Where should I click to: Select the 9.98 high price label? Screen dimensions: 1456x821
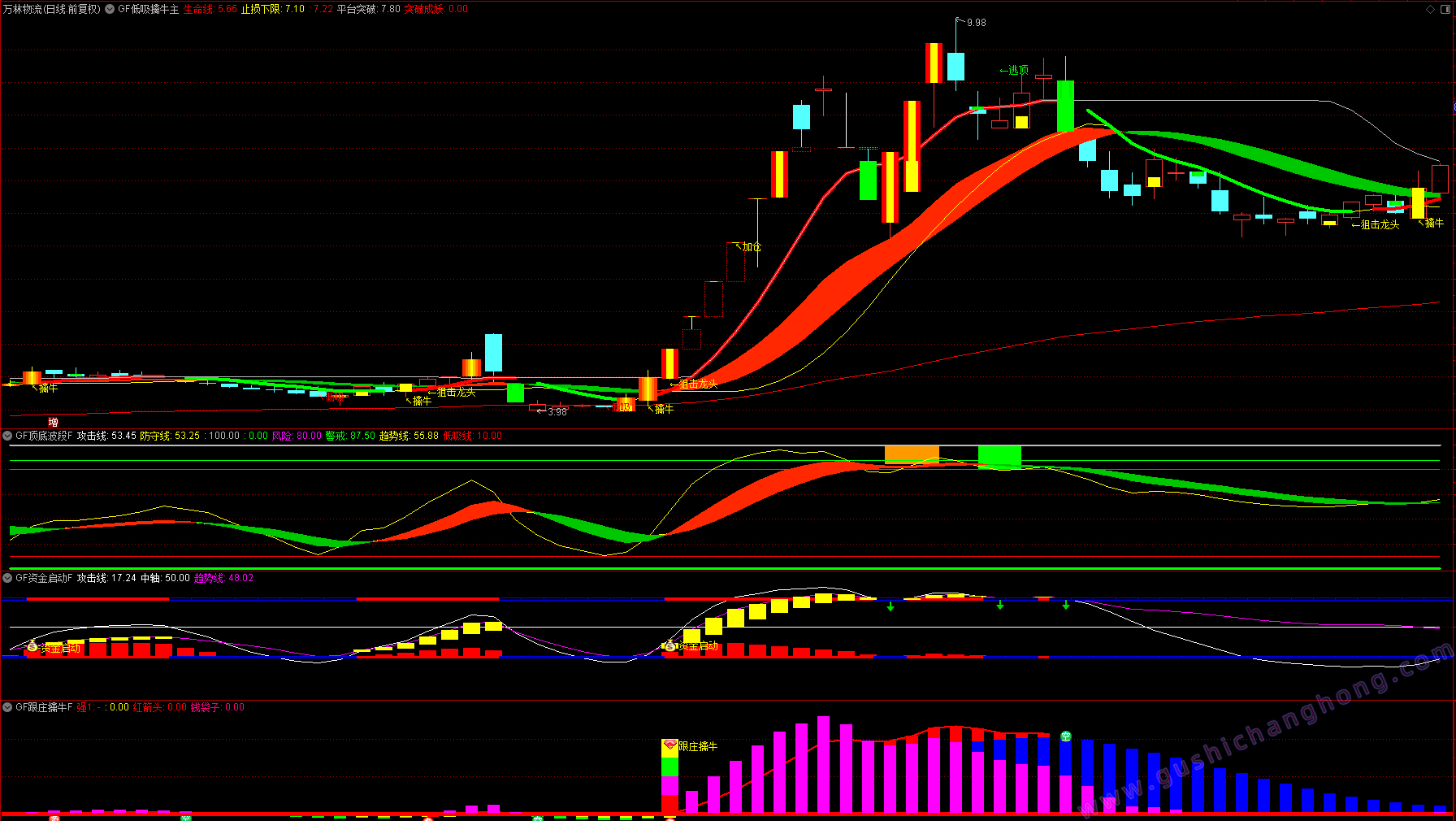pos(976,23)
